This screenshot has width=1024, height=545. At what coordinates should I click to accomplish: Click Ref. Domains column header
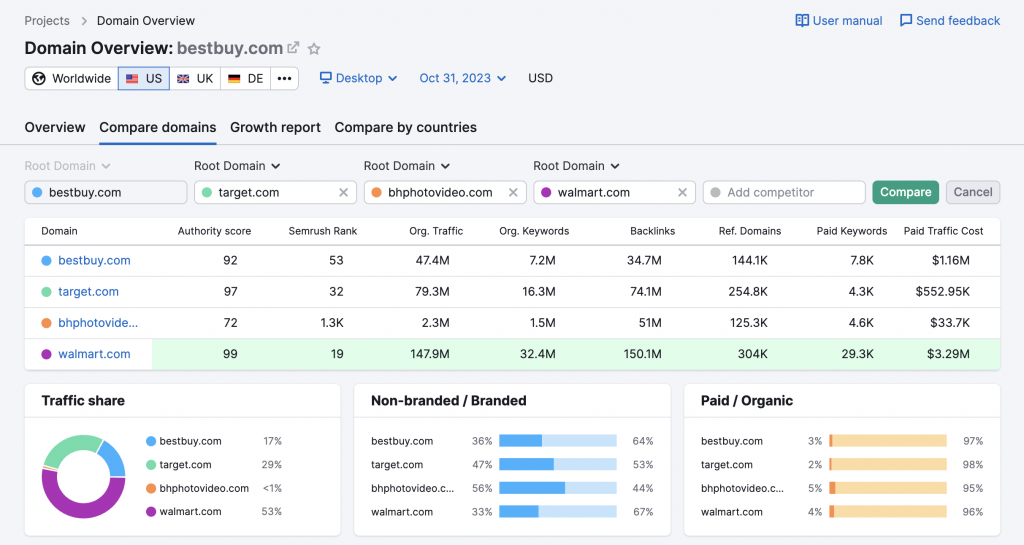point(750,231)
